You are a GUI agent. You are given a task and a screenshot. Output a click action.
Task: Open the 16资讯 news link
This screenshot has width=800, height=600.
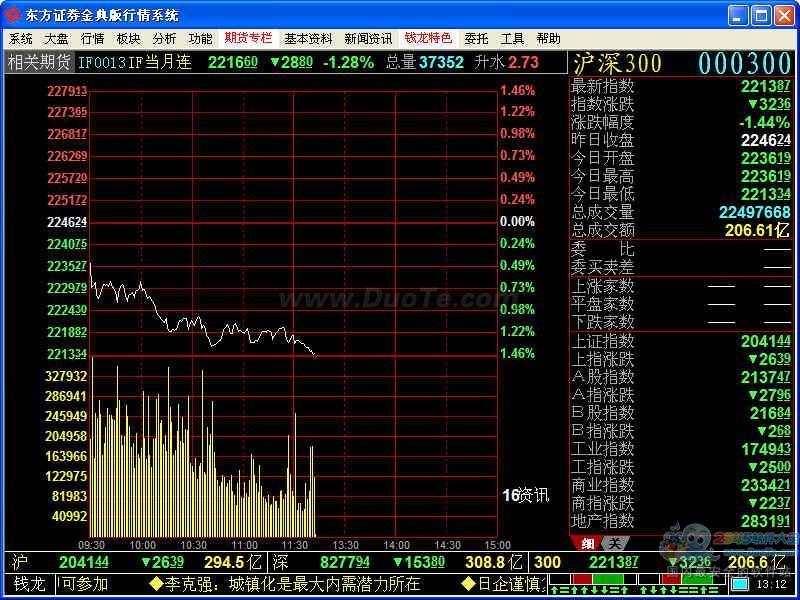click(x=526, y=495)
